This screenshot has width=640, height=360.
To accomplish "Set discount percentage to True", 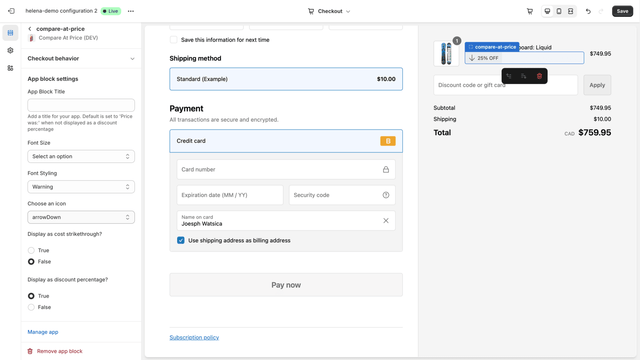I will 31,296.
